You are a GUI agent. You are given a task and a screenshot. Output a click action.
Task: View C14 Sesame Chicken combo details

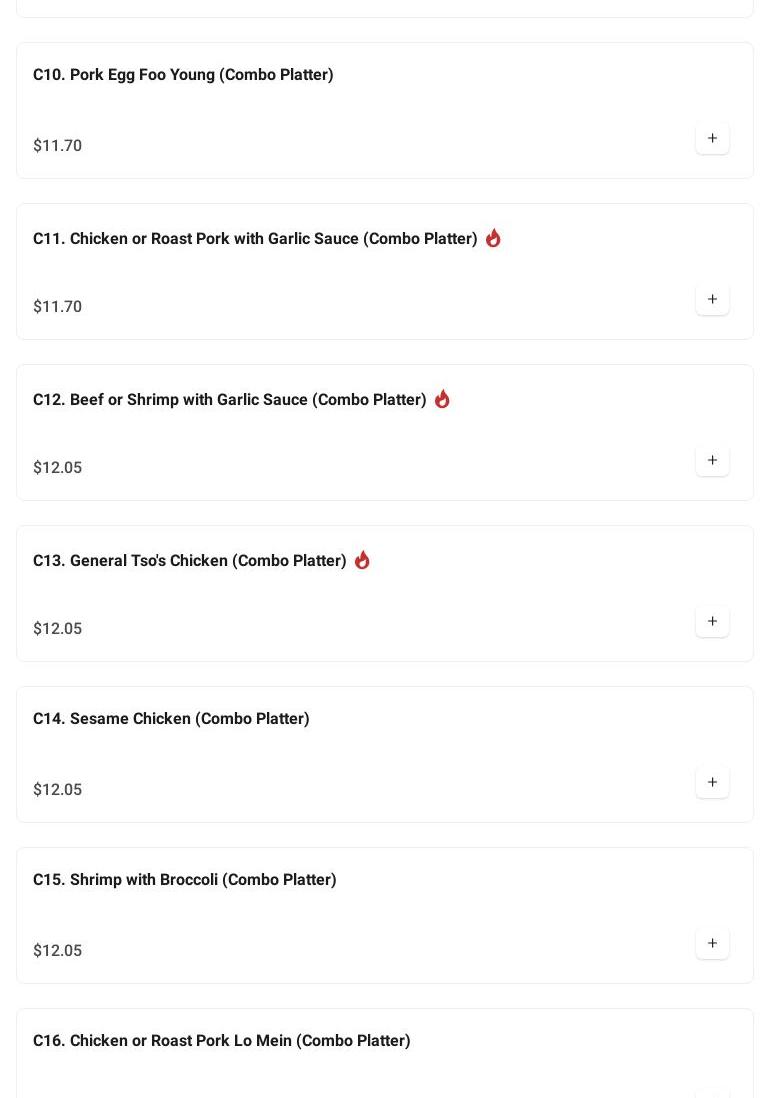[171, 719]
